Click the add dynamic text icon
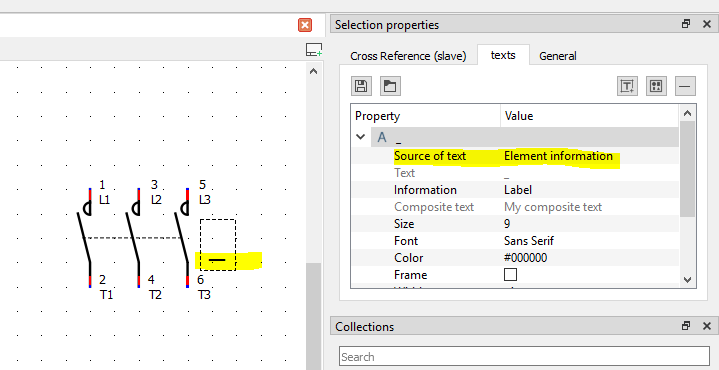Viewport: 719px width, 370px height. (627, 86)
